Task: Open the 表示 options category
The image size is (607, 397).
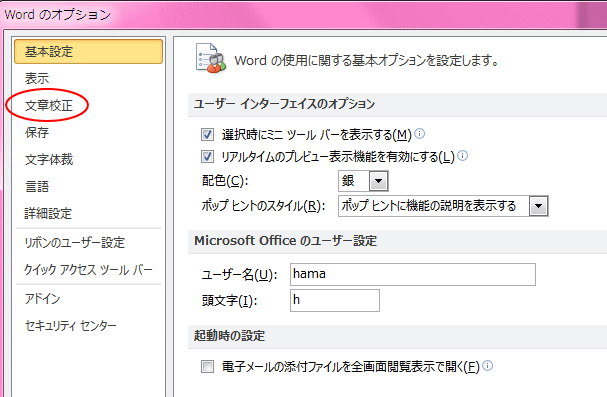Action: tap(37, 79)
